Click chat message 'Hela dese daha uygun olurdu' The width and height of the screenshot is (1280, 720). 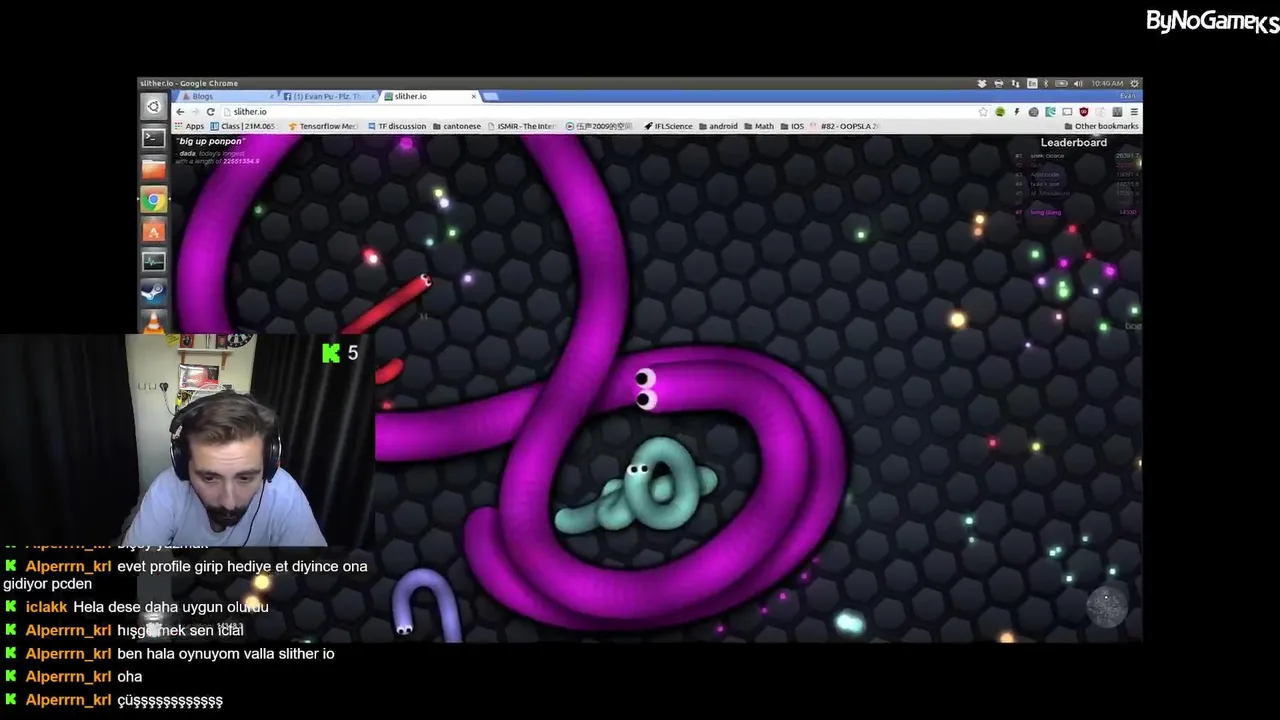(171, 607)
